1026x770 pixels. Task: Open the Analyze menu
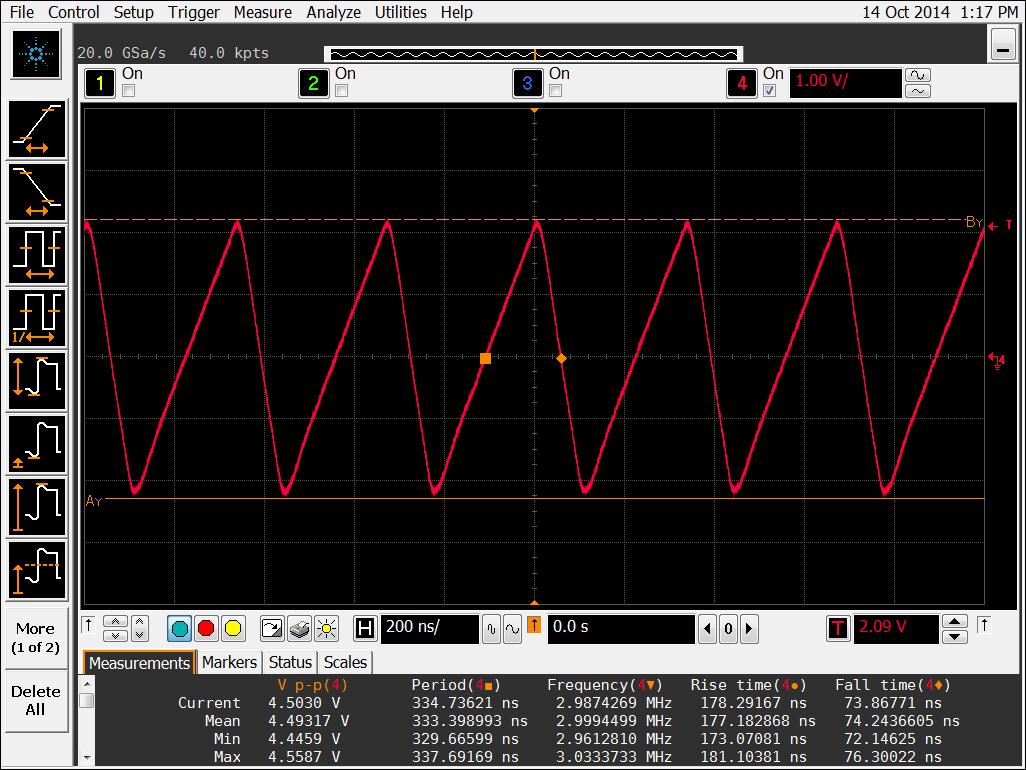click(334, 12)
